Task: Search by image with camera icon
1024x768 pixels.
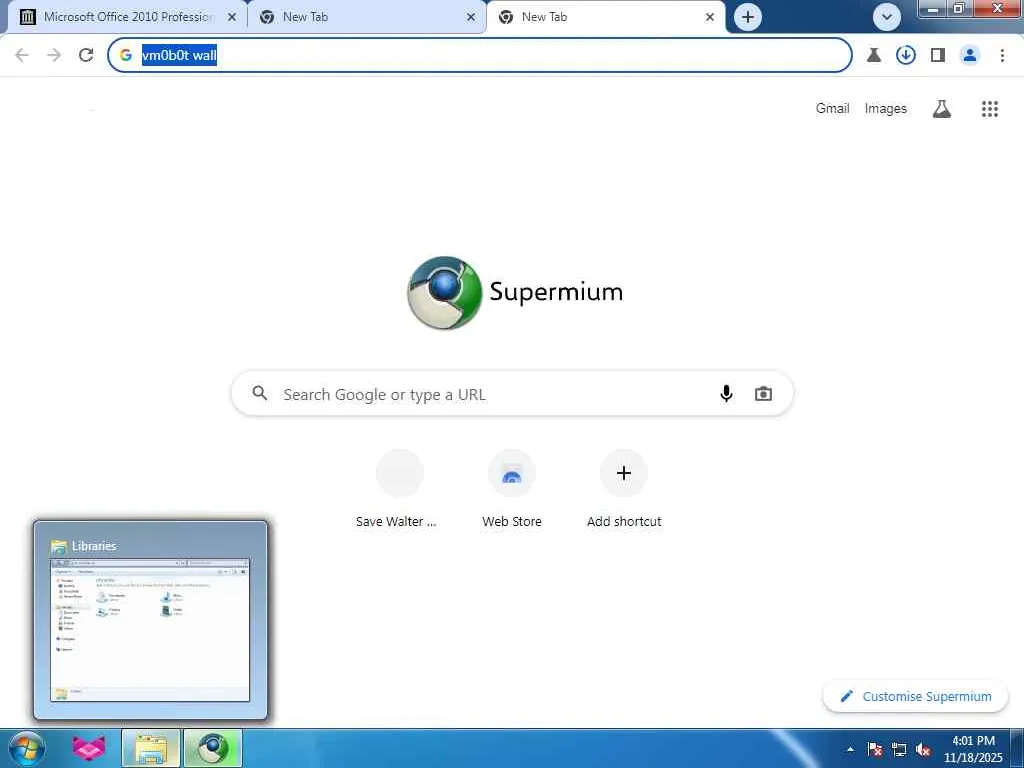Action: pyautogui.click(x=763, y=394)
